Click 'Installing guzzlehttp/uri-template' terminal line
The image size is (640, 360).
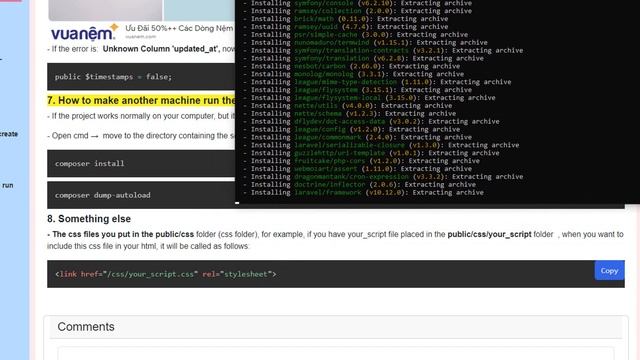(371, 153)
